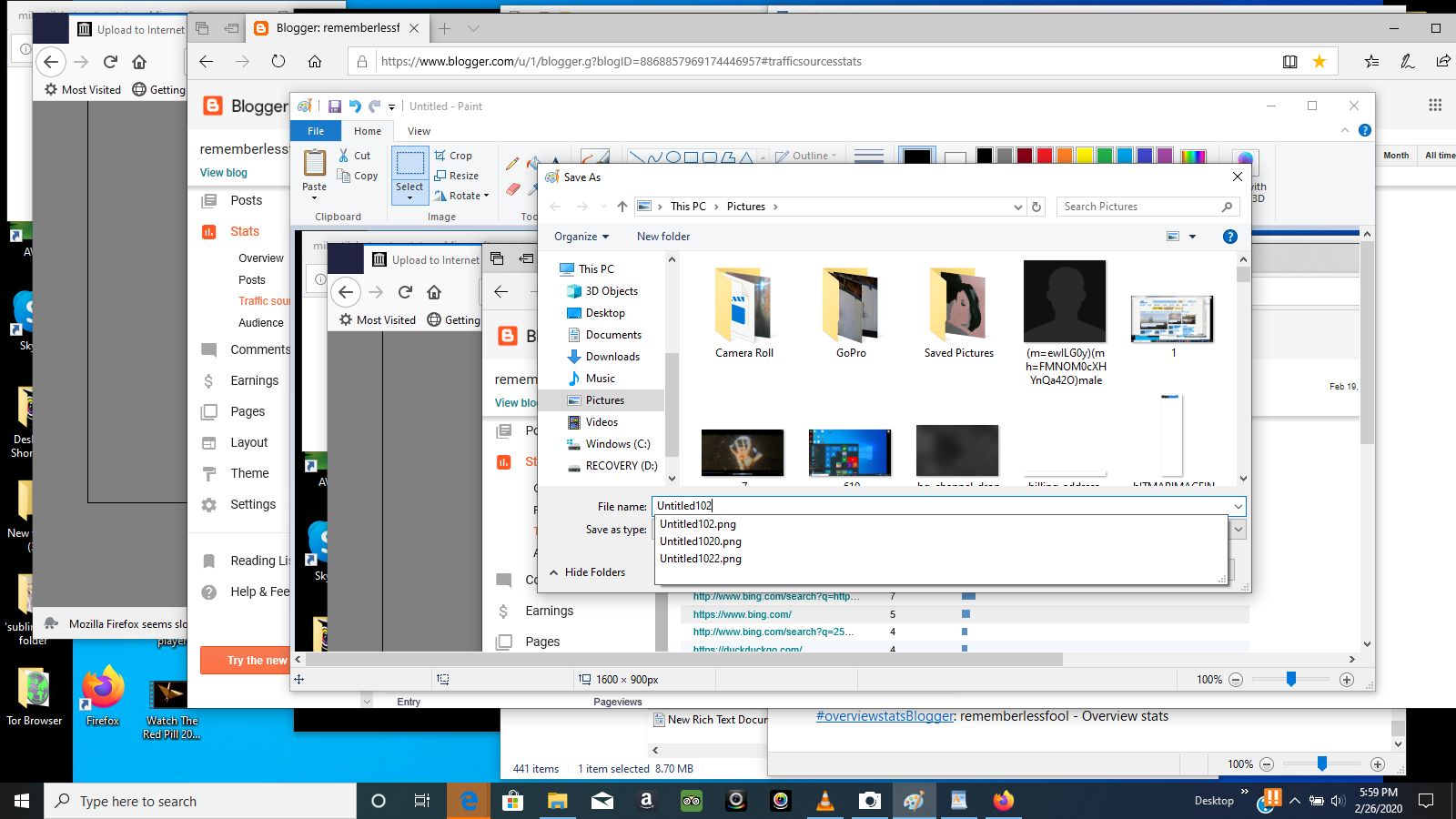Click the Paste clipboard icon in Paint
This screenshot has width=1456, height=819.
pos(315,163)
